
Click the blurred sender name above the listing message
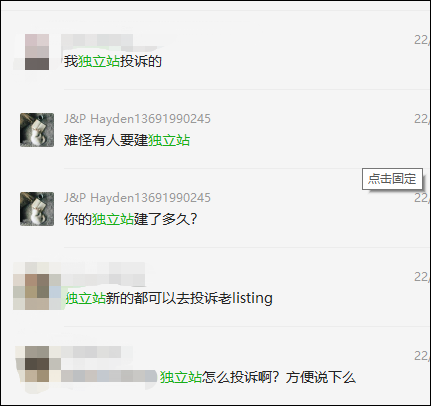(103, 275)
